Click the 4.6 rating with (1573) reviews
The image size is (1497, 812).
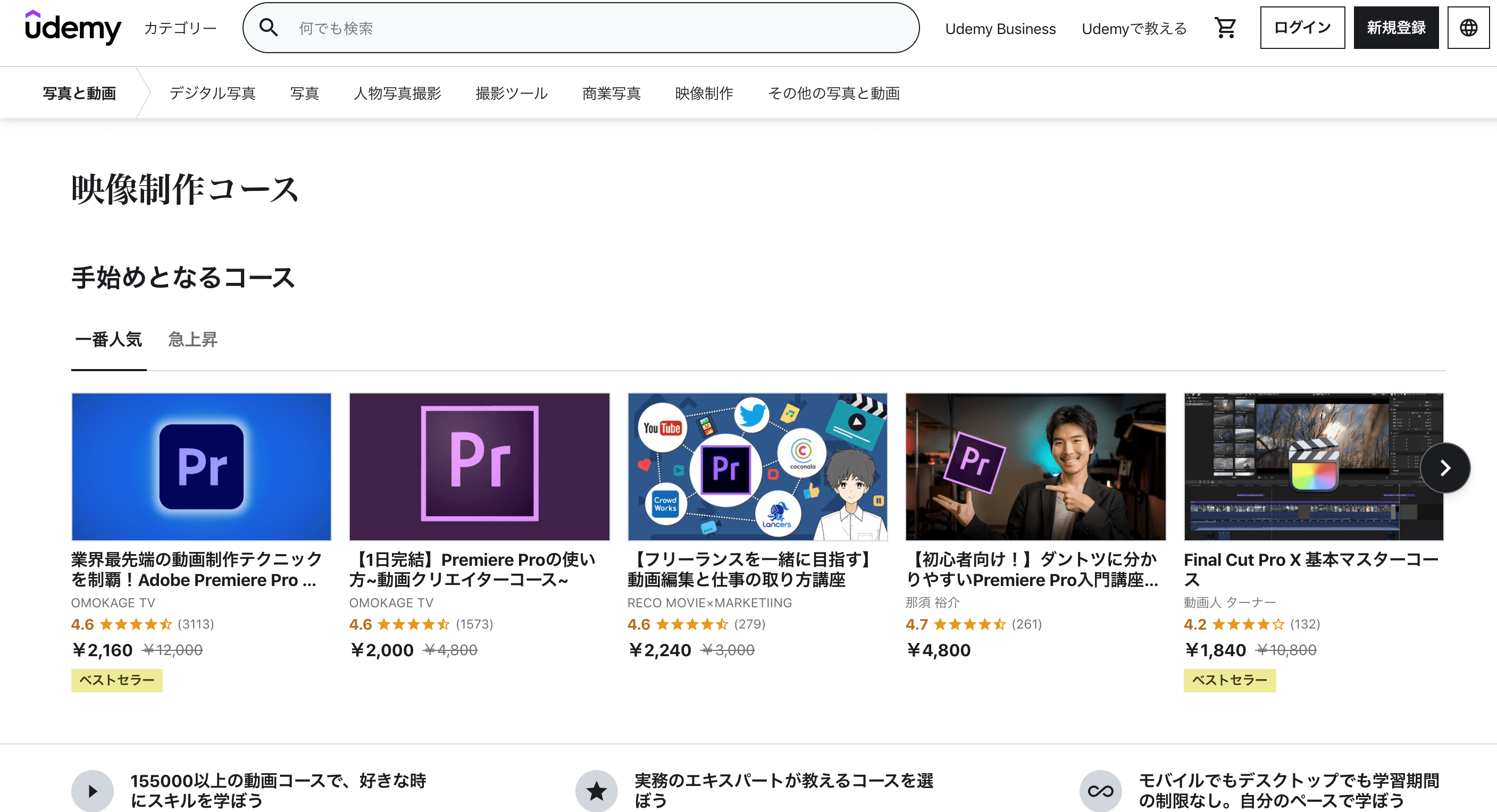coord(421,624)
